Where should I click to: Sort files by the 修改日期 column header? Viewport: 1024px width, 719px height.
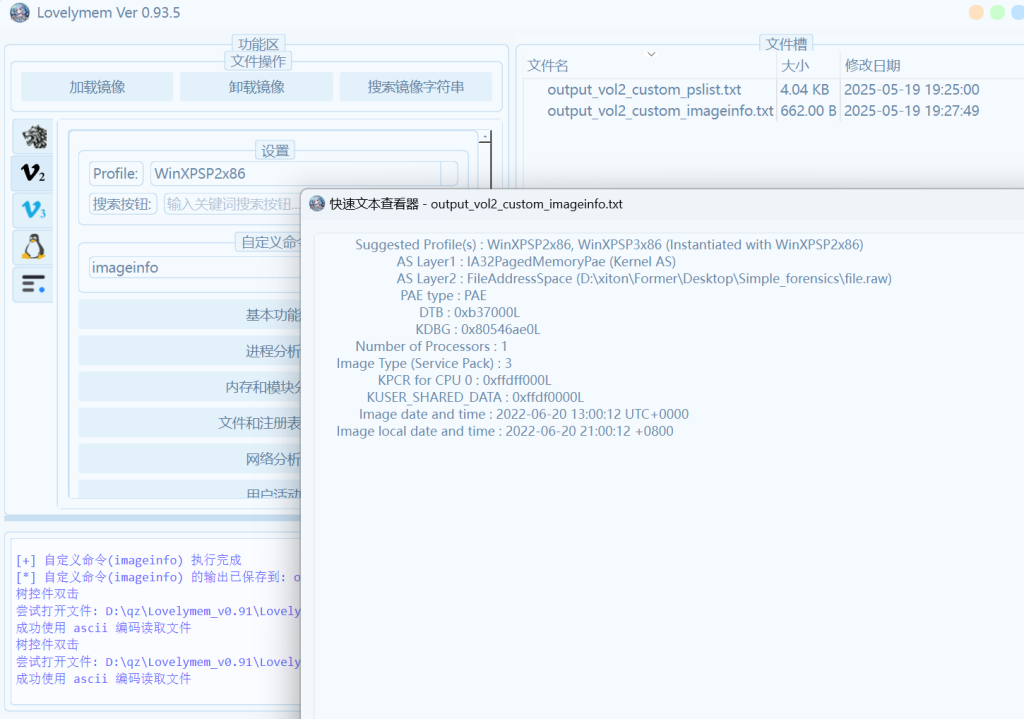click(872, 66)
